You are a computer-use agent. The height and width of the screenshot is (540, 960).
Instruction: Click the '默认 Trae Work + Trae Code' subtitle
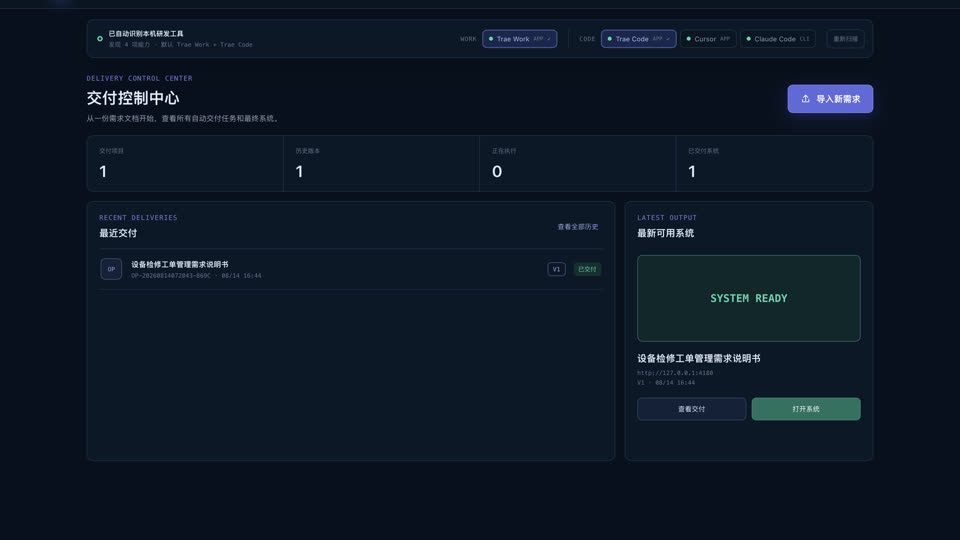click(206, 45)
